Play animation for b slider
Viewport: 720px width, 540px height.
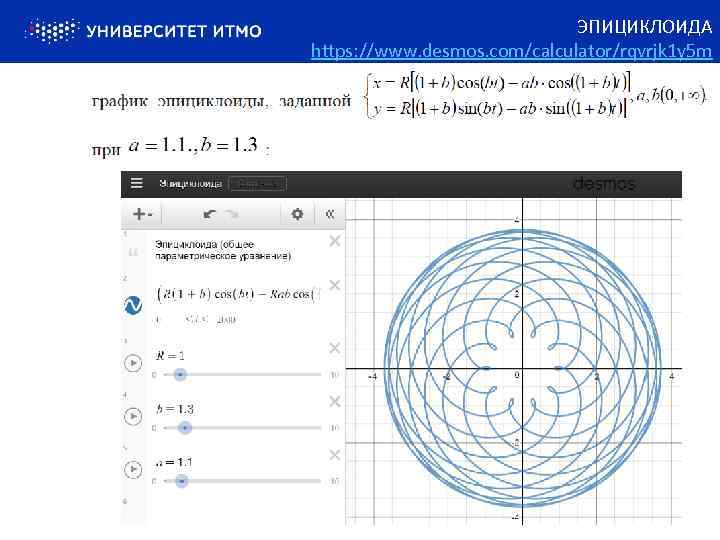pyautogui.click(x=133, y=416)
